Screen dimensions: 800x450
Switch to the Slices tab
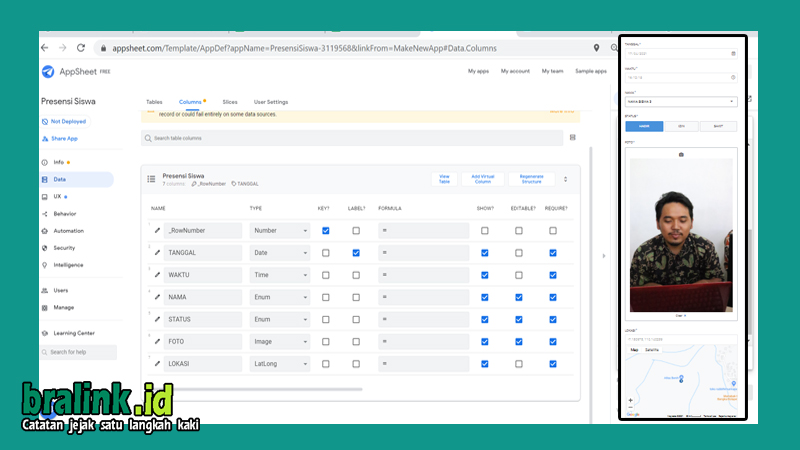coord(230,102)
